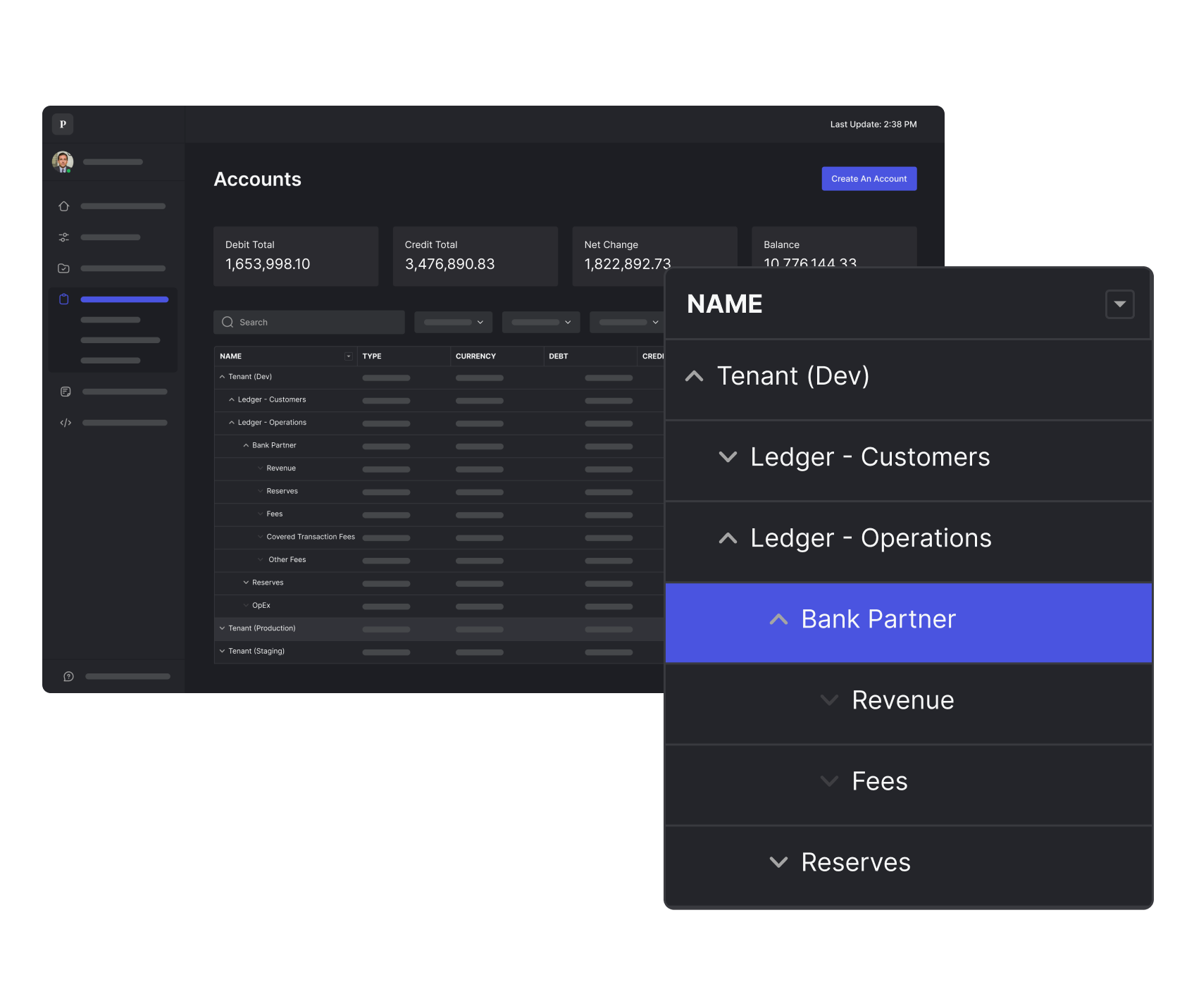The image size is (1194, 1008).
Task: Select the folder checkmark icon in sidebar
Action: coord(64,268)
